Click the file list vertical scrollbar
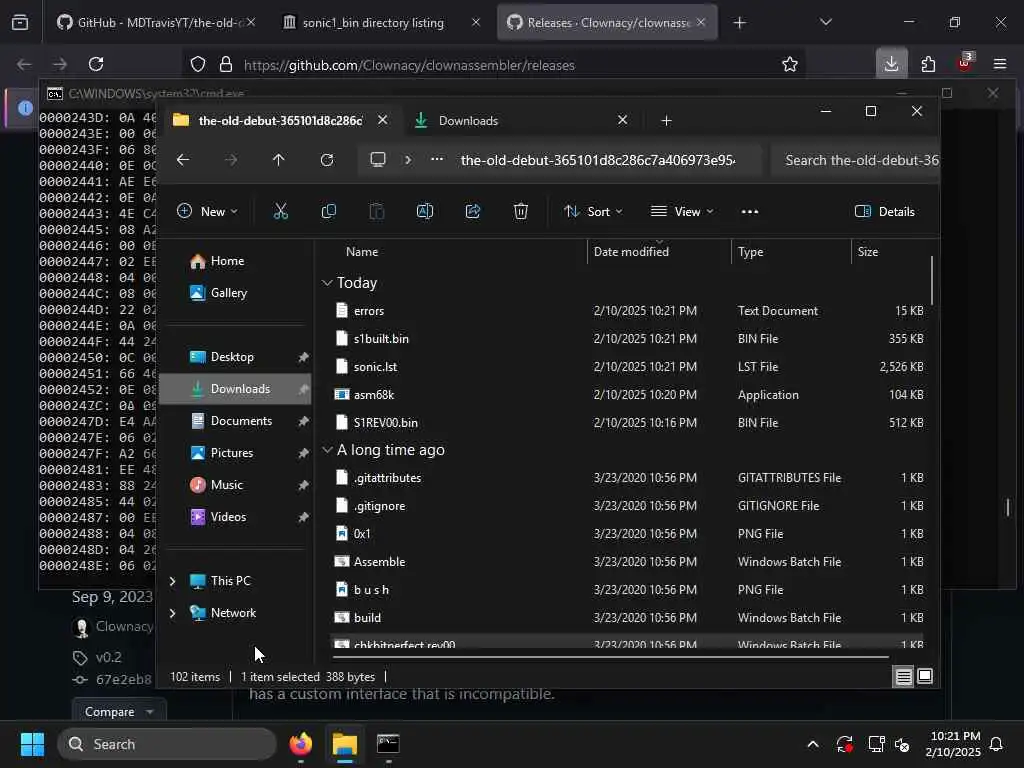The width and height of the screenshot is (1024, 768). pyautogui.click(x=931, y=281)
